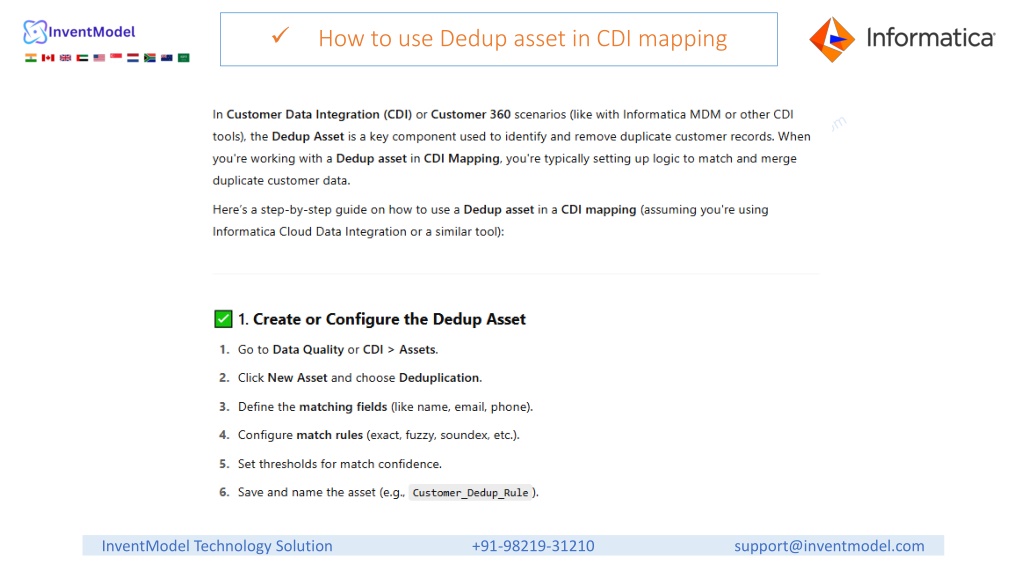Click 'Informatica Cloud Data Integration or a similar tool' line

click(x=359, y=232)
